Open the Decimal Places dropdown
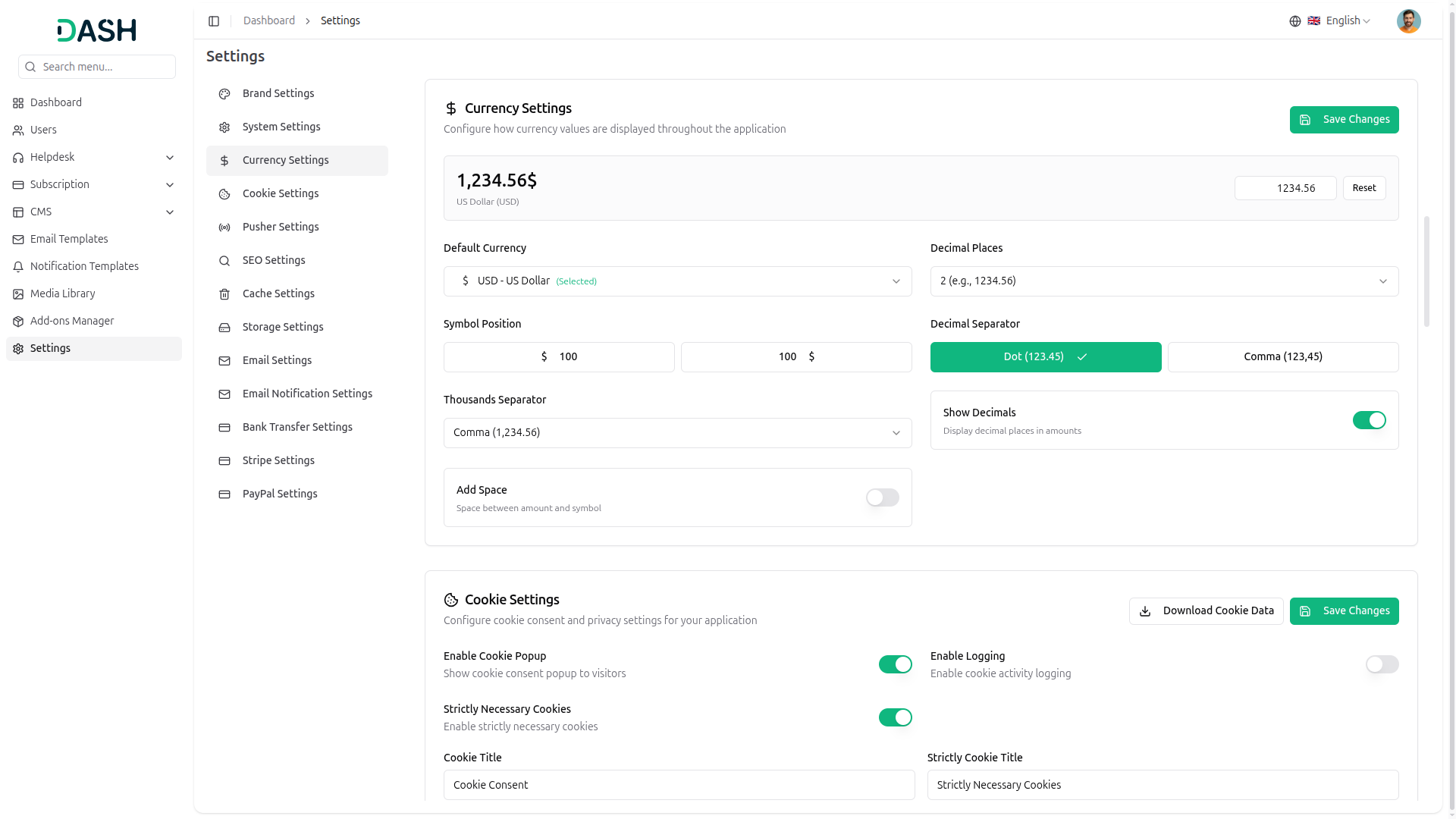This screenshot has width=1456, height=819. [1164, 281]
